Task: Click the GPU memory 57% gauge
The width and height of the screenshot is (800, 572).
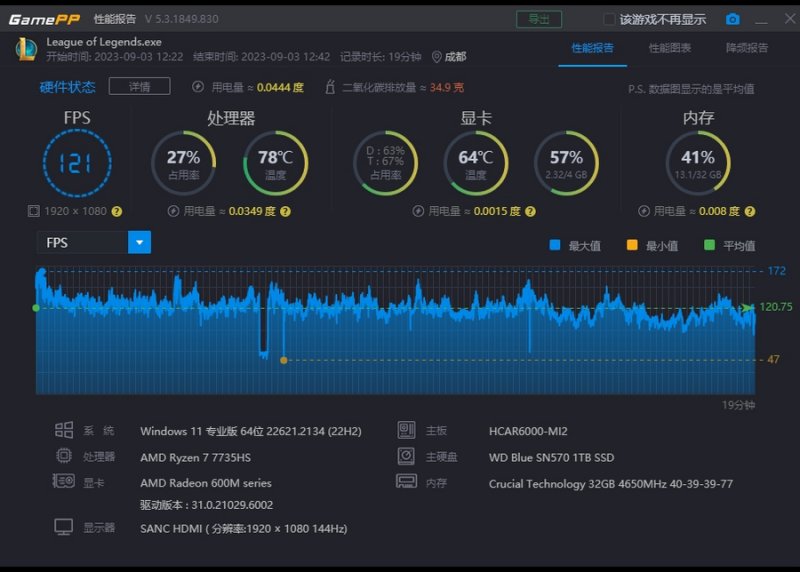Action: pos(566,163)
